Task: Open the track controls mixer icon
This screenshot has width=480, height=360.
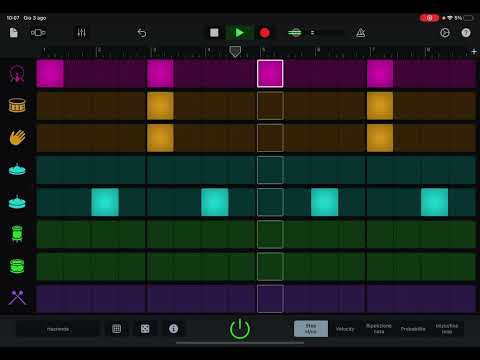Action: [82, 33]
